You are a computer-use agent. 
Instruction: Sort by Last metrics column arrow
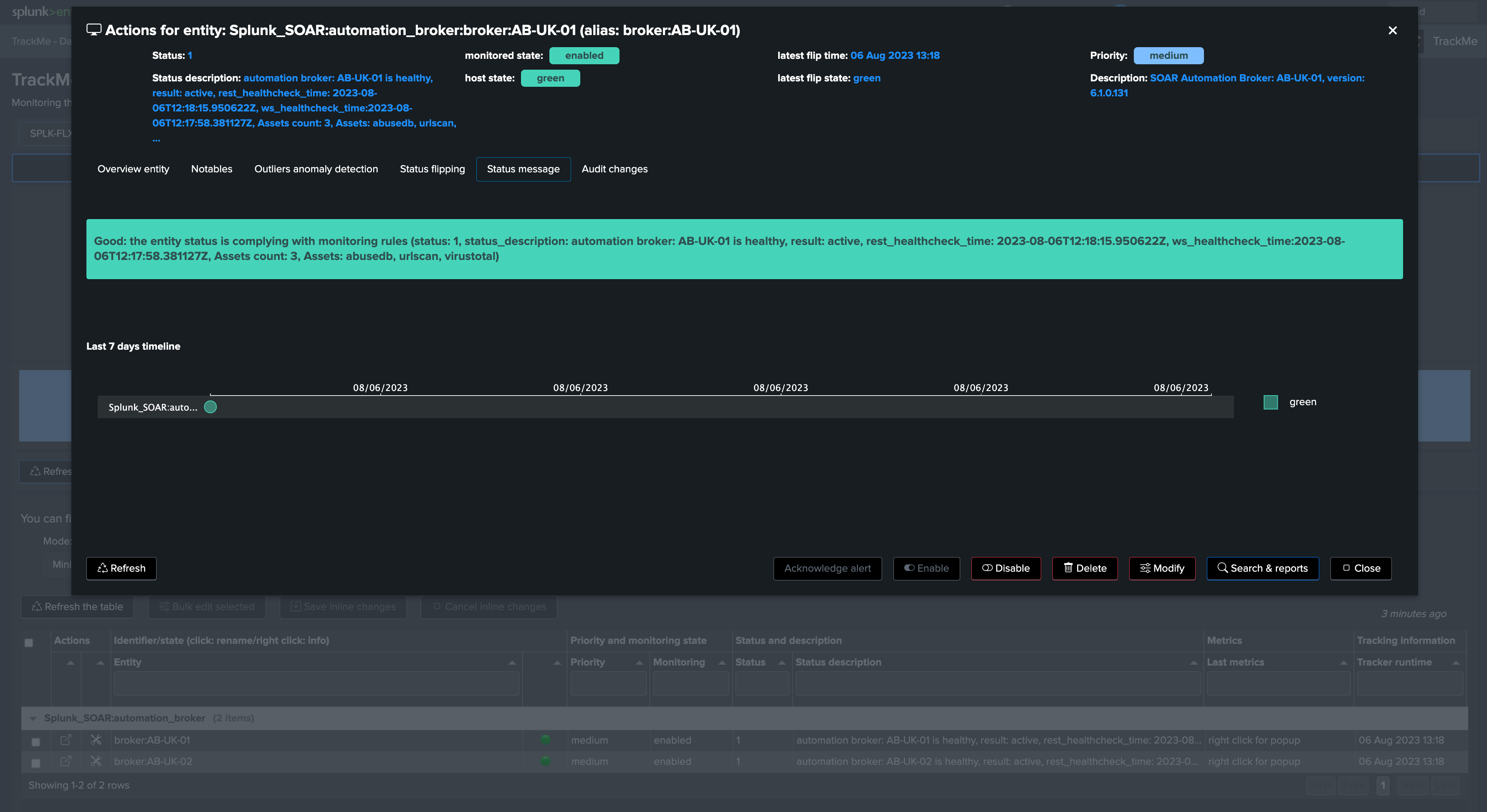1344,663
